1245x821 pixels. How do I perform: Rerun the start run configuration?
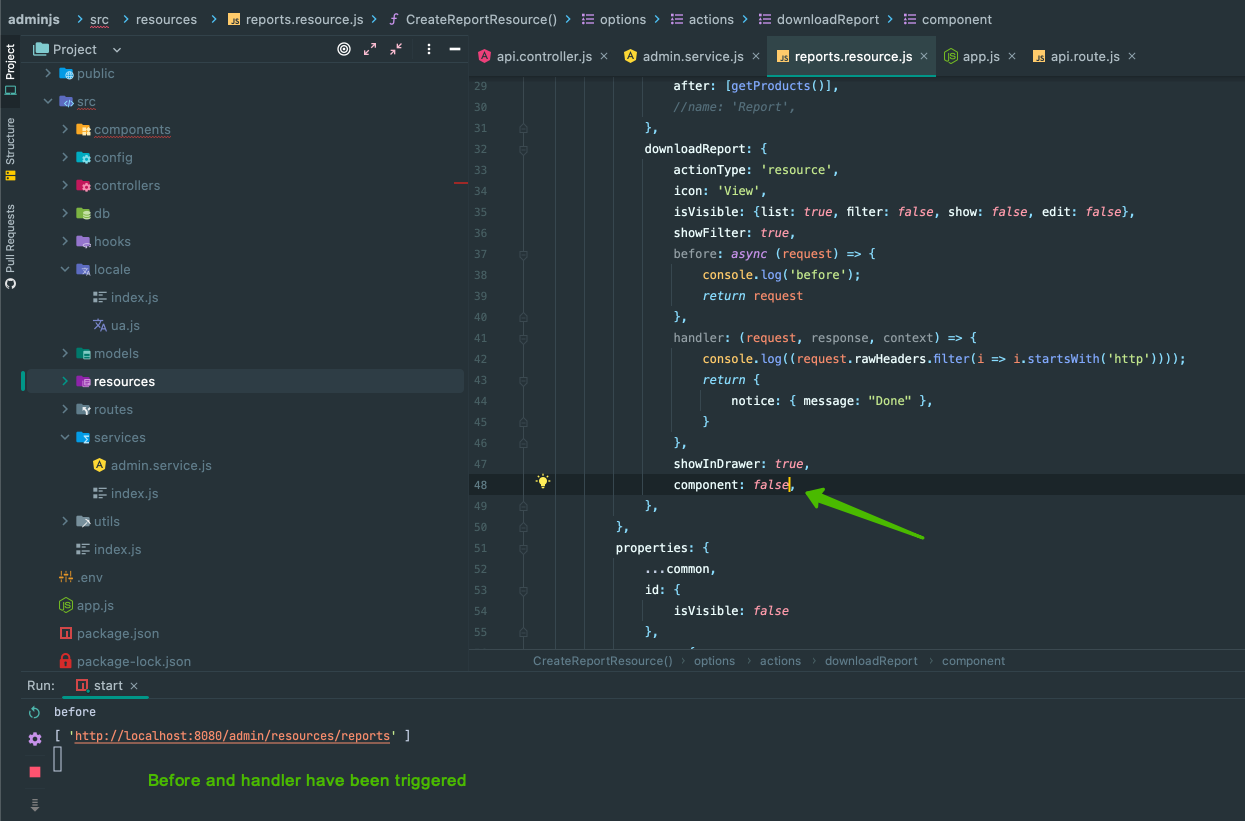click(35, 712)
